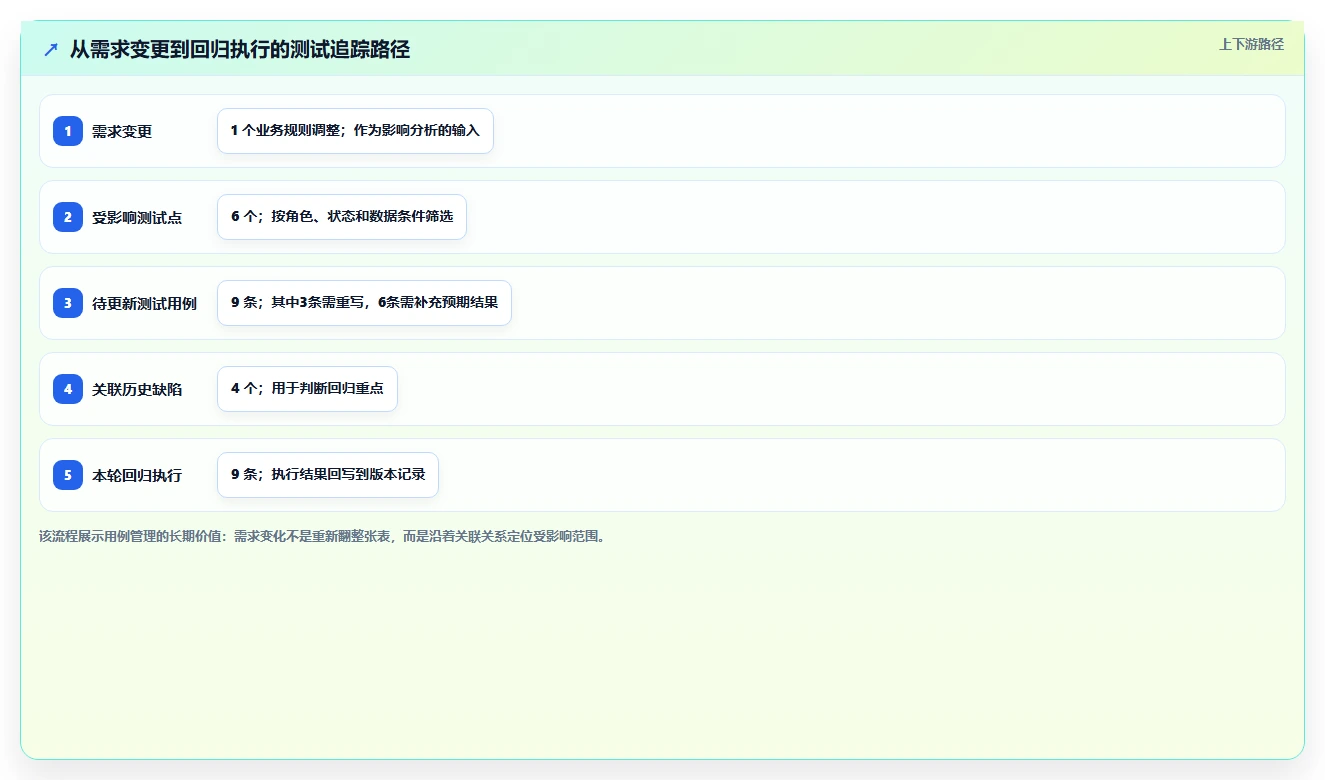The width and height of the screenshot is (1325, 780).
Task: Select step badge 4 for 关联历史缺陷
Action: pos(68,389)
